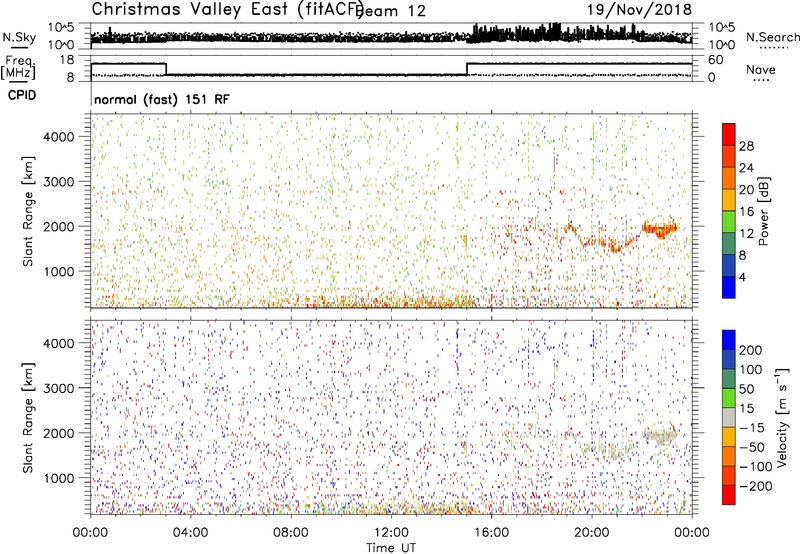This screenshot has height=554, width=800.
Task: Pick the red bottom segment of velocity colorbar
Action: (729, 495)
